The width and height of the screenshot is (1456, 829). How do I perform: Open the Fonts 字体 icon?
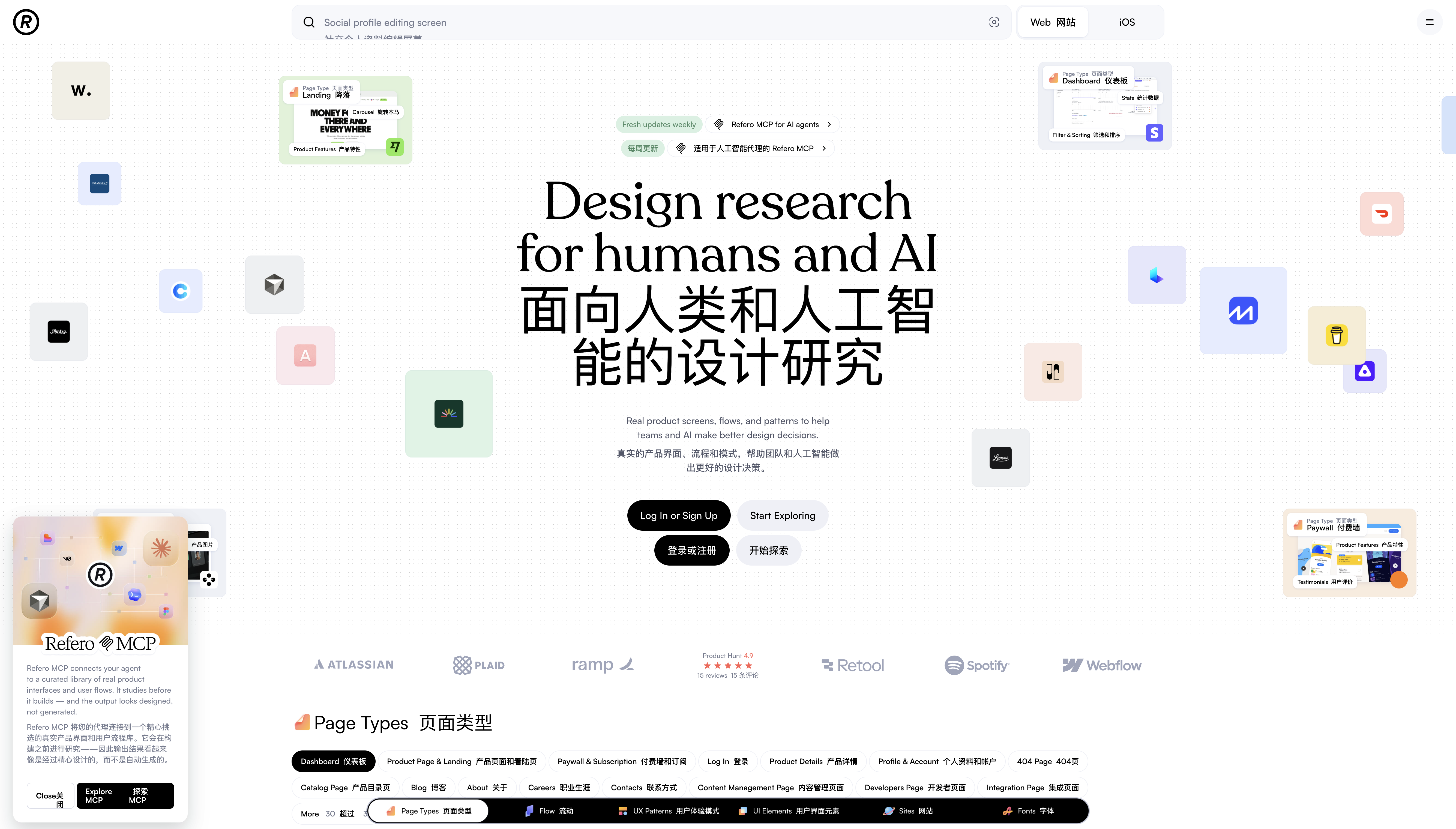[x=1008, y=811]
